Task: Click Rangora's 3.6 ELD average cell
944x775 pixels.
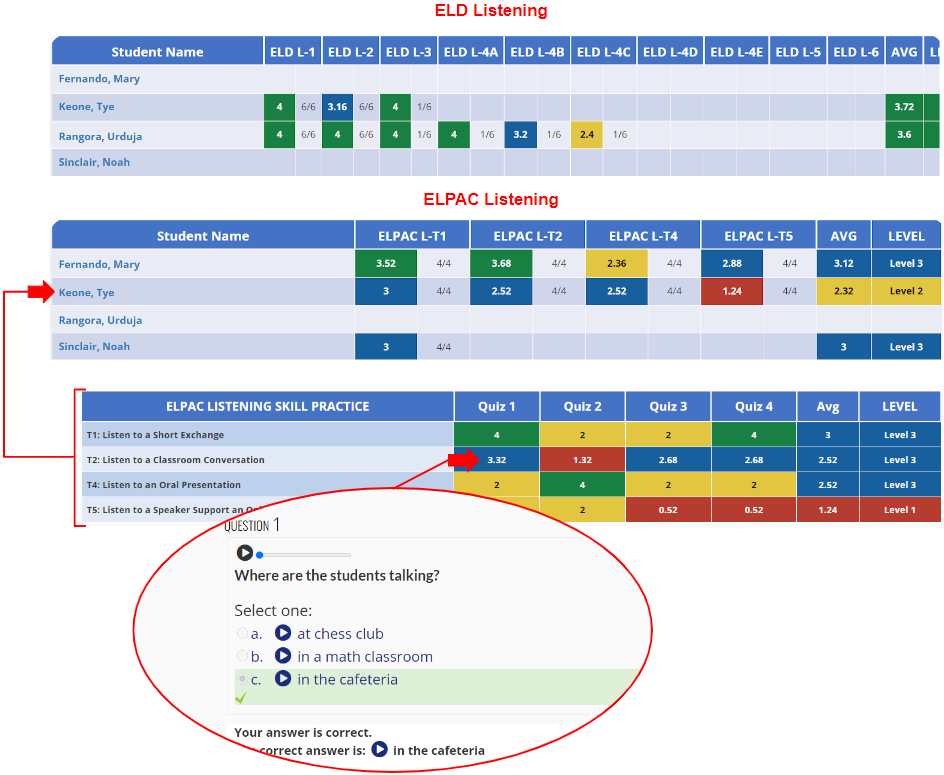Action: click(x=904, y=134)
